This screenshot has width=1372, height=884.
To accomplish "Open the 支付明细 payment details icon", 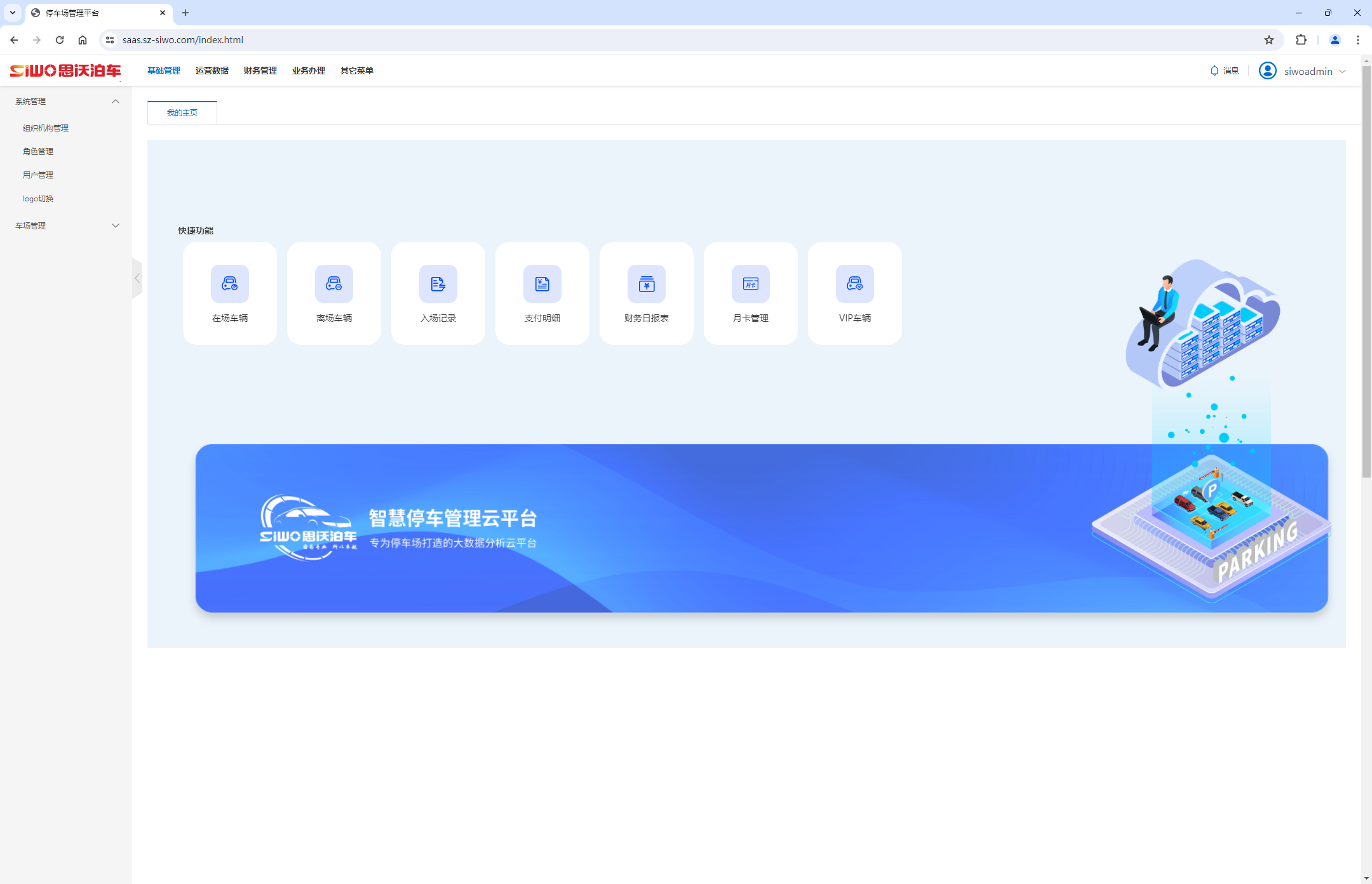I will pos(542,284).
